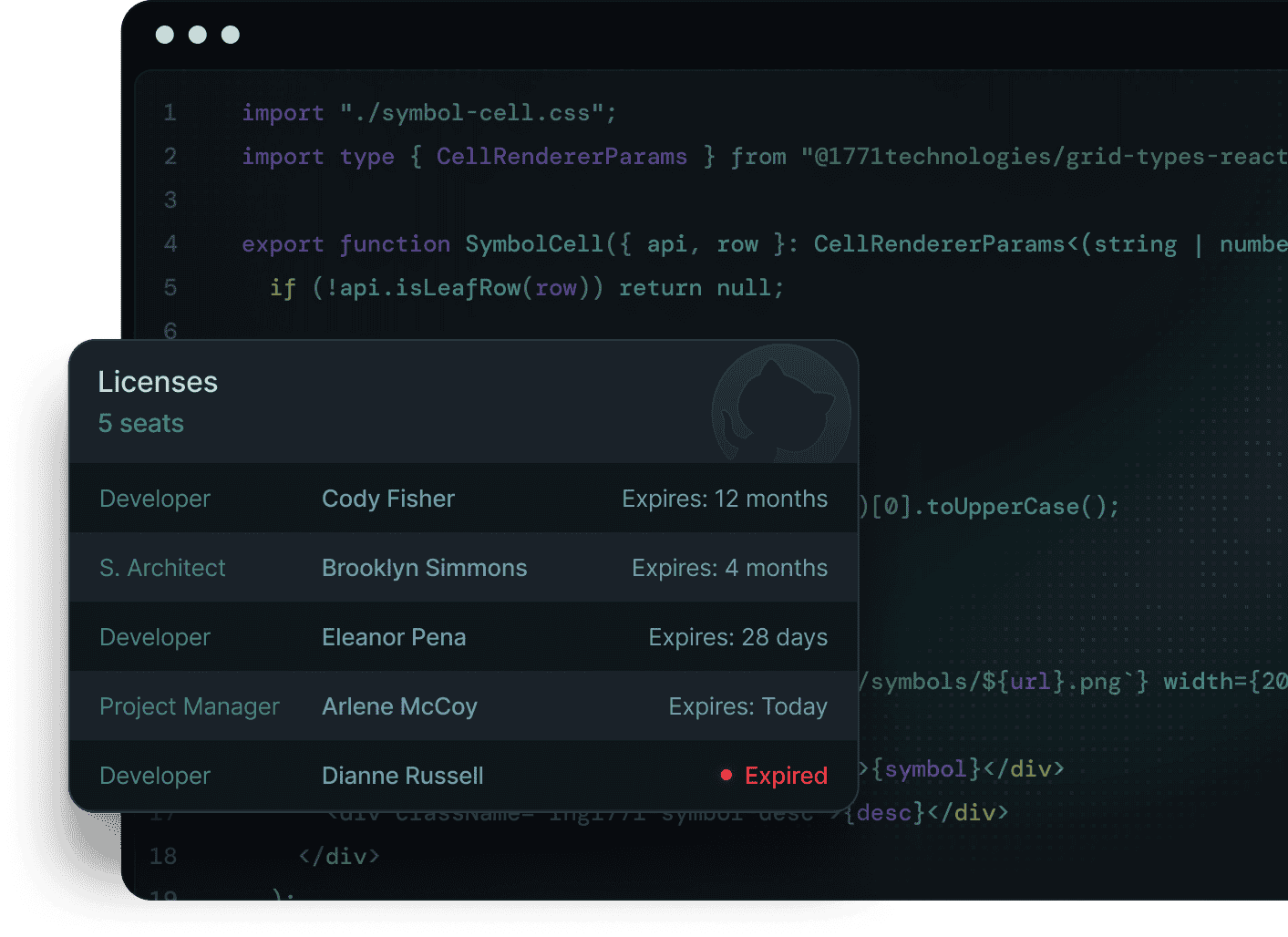This screenshot has height=937, width=1288.
Task: Click the 'Project Manager' role cell
Action: 189,706
